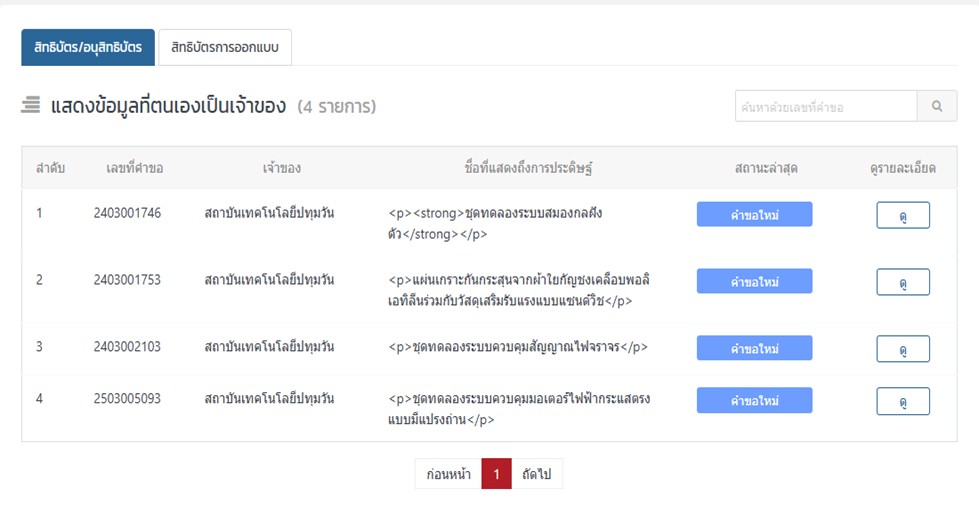The image size is (979, 520).
Task: View details of request 2503005093
Action: pos(903,401)
